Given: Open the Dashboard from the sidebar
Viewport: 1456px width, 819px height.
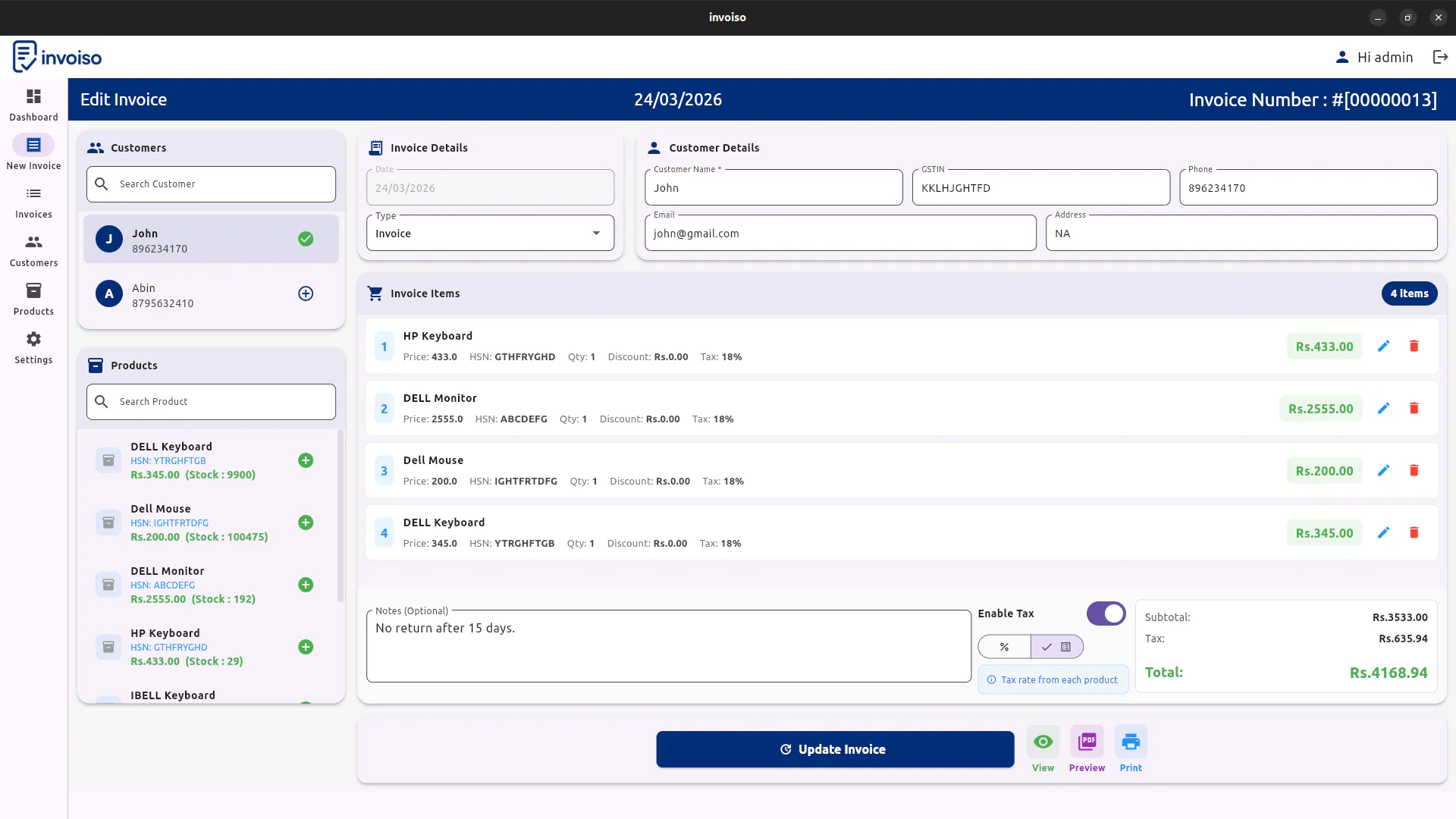Looking at the screenshot, I should [33, 105].
